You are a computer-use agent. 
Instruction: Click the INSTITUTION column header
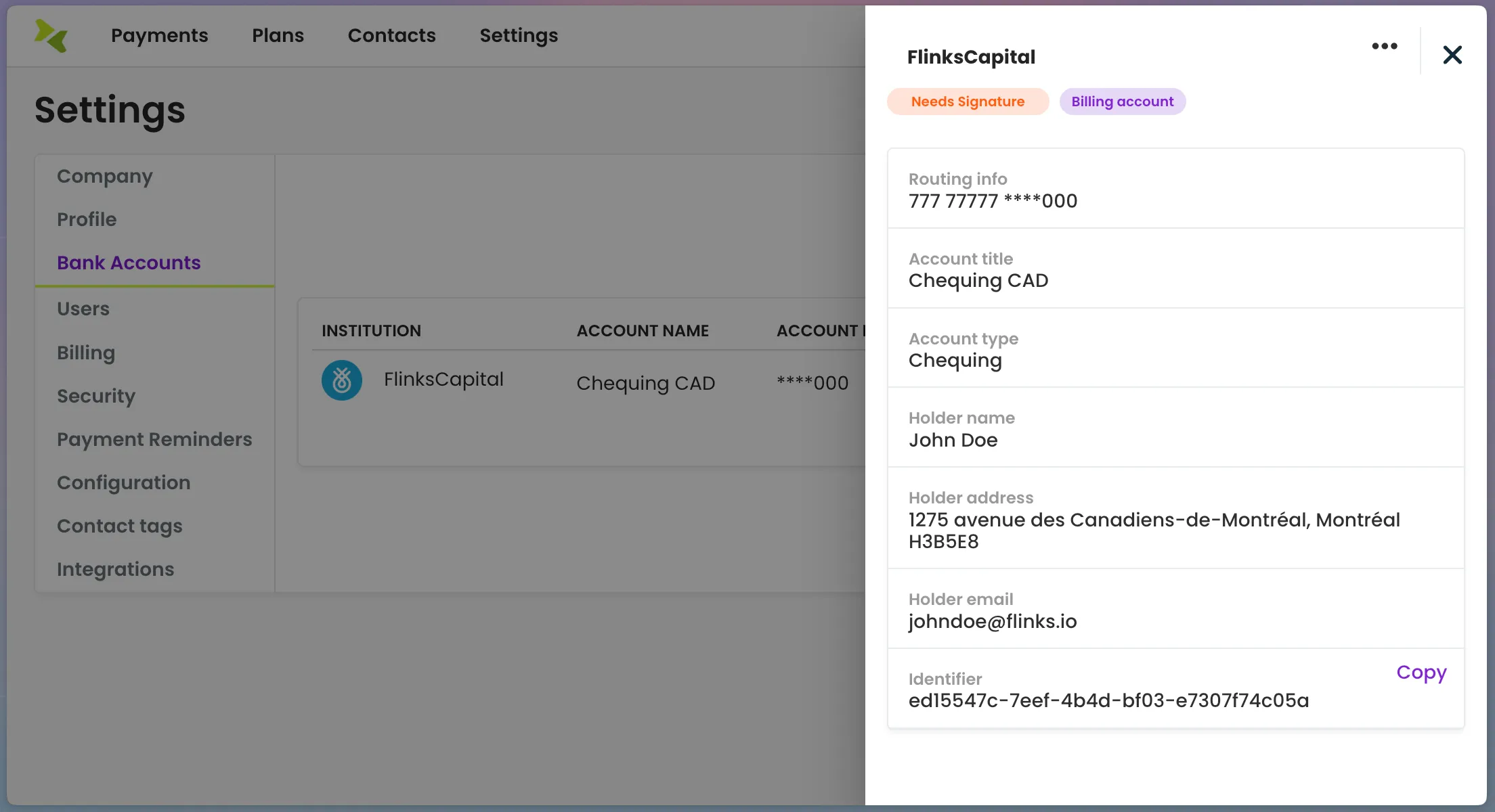point(371,331)
